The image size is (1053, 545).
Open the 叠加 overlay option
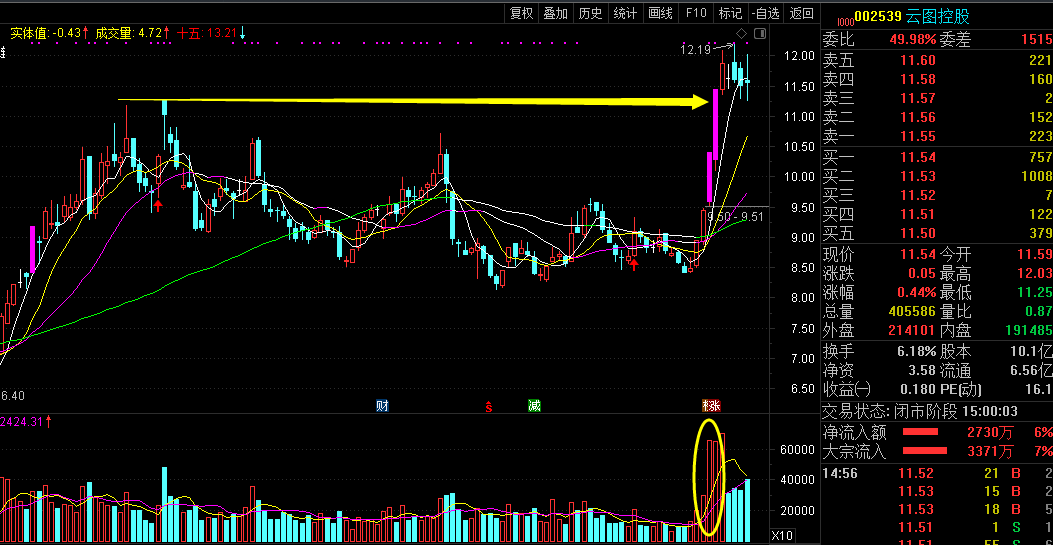555,13
